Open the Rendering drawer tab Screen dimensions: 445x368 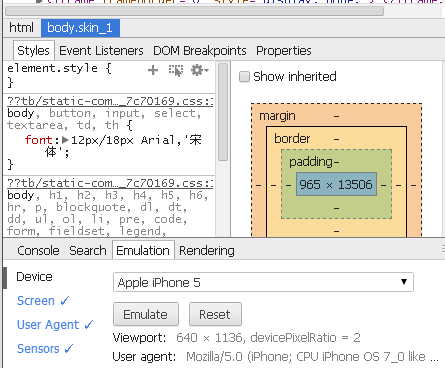tap(207, 251)
